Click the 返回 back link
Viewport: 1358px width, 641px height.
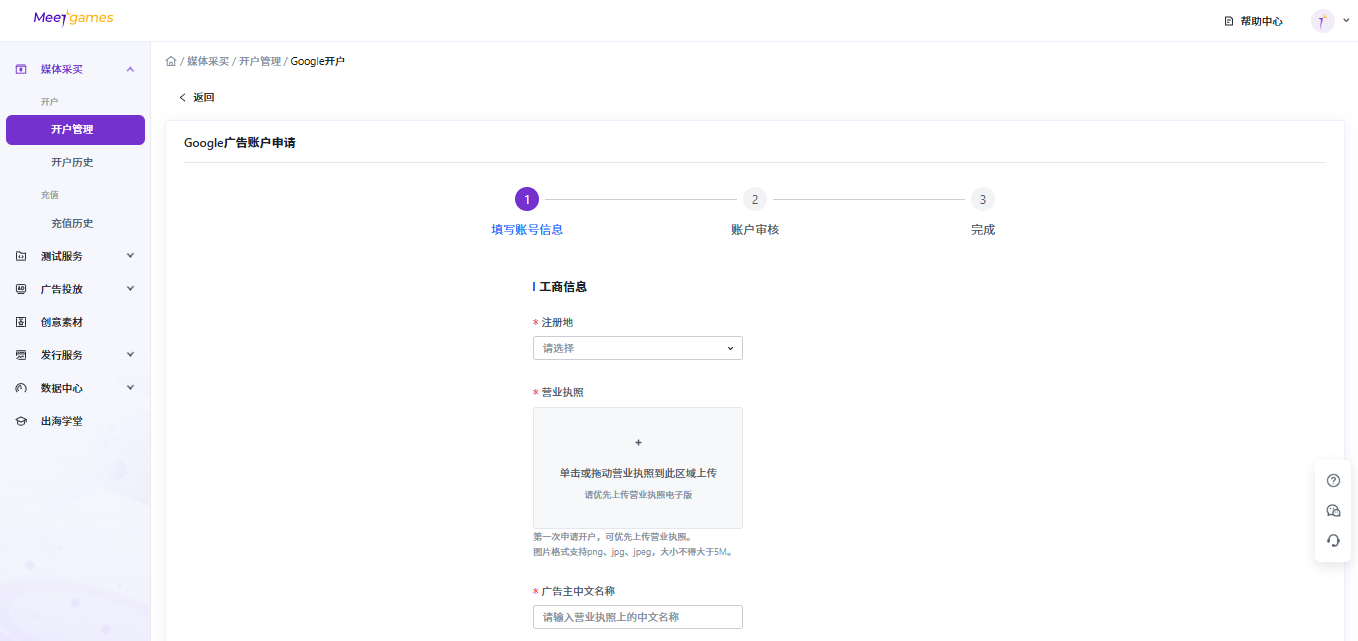pos(196,97)
